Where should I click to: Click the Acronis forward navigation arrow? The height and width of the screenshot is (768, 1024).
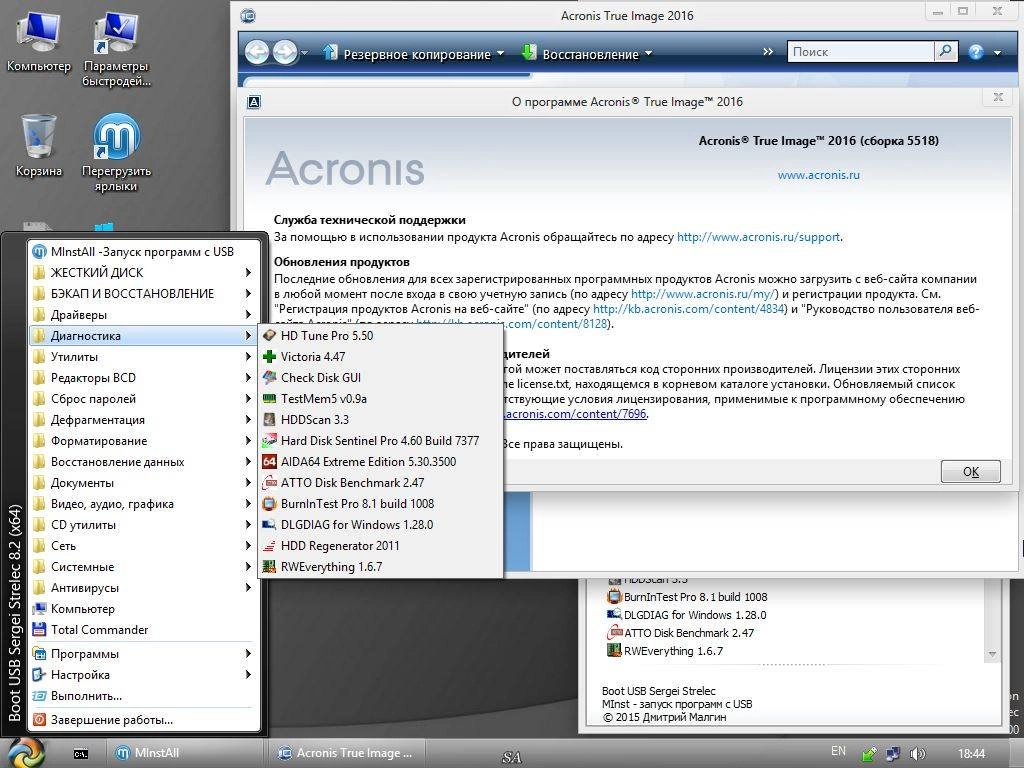tap(285, 52)
